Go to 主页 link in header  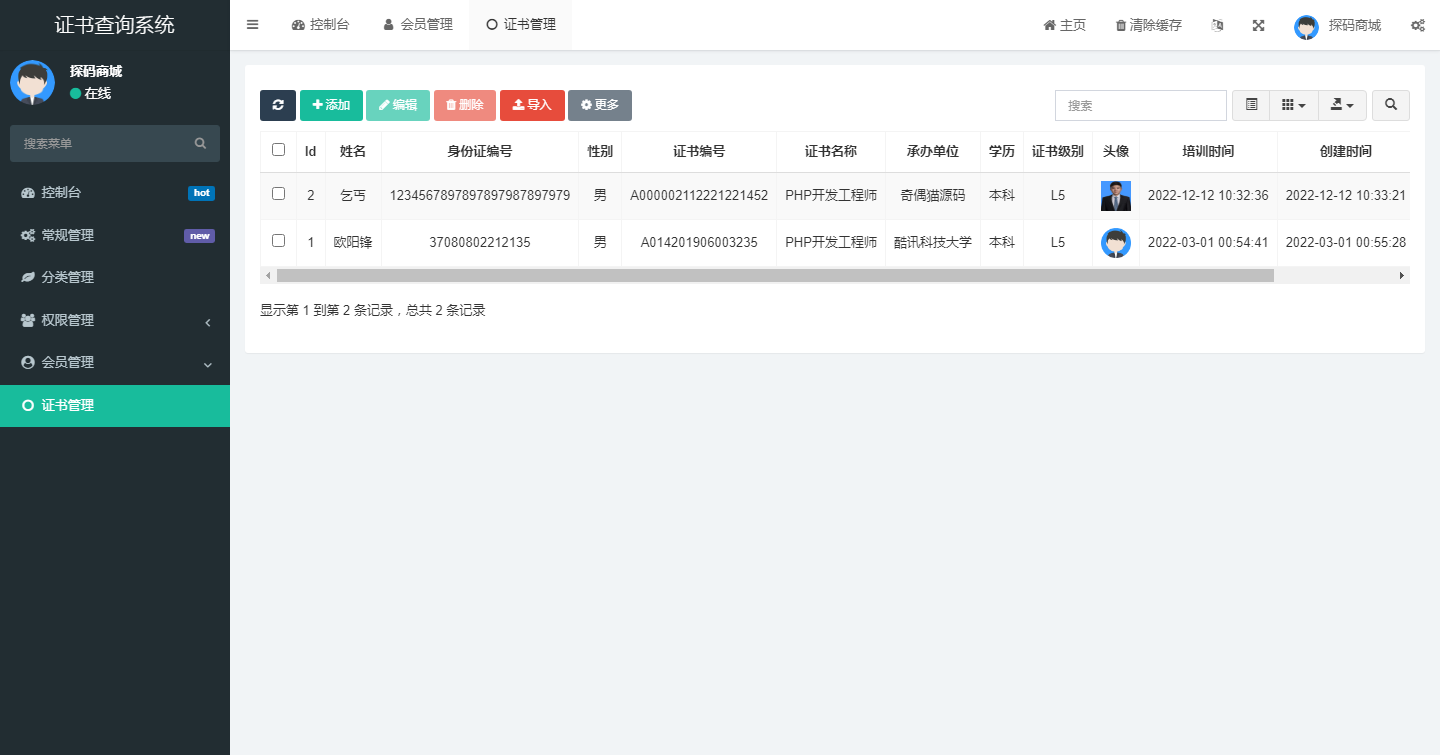point(1065,25)
